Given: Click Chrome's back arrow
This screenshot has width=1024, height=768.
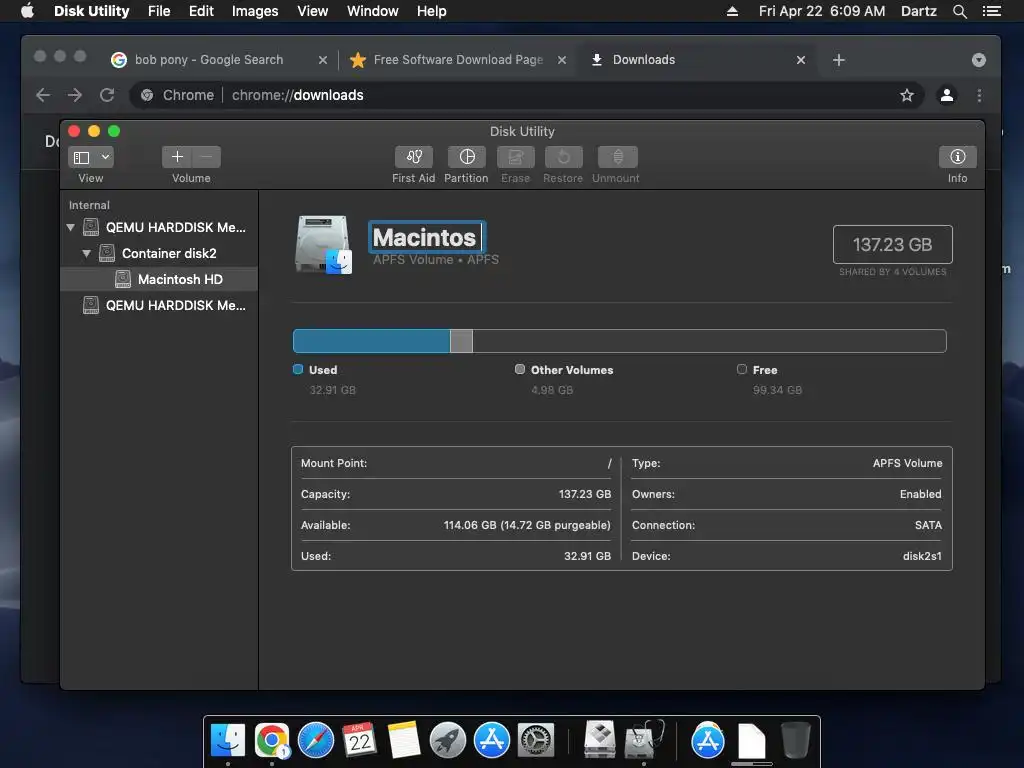Looking at the screenshot, I should (43, 95).
